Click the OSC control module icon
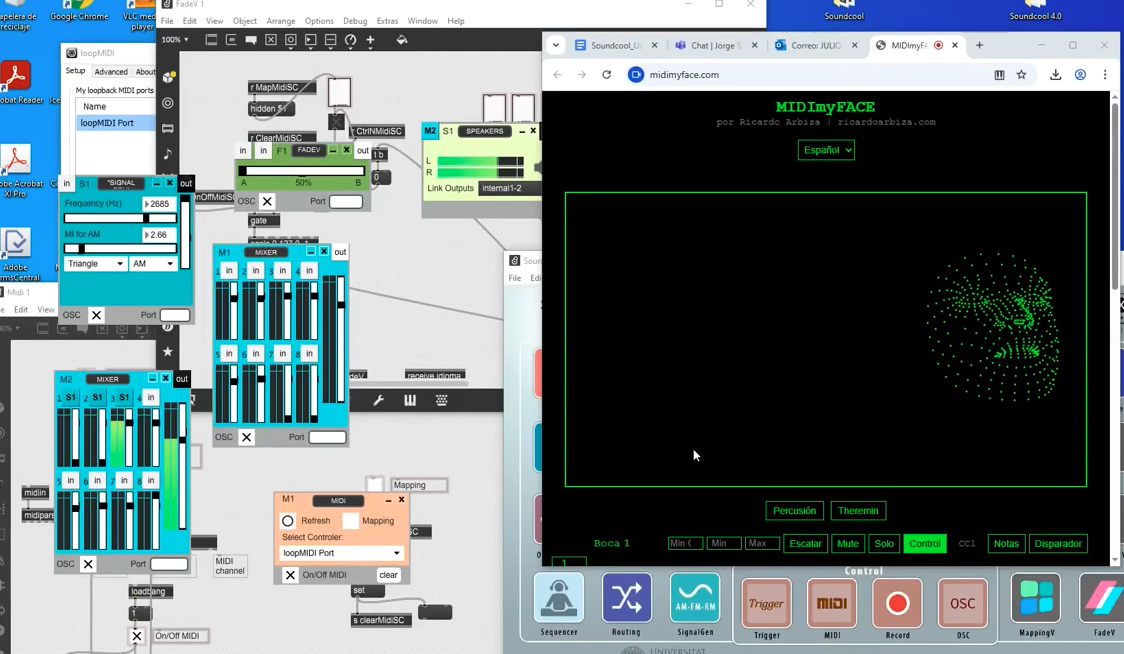This screenshot has width=1124, height=654. pos(962,604)
